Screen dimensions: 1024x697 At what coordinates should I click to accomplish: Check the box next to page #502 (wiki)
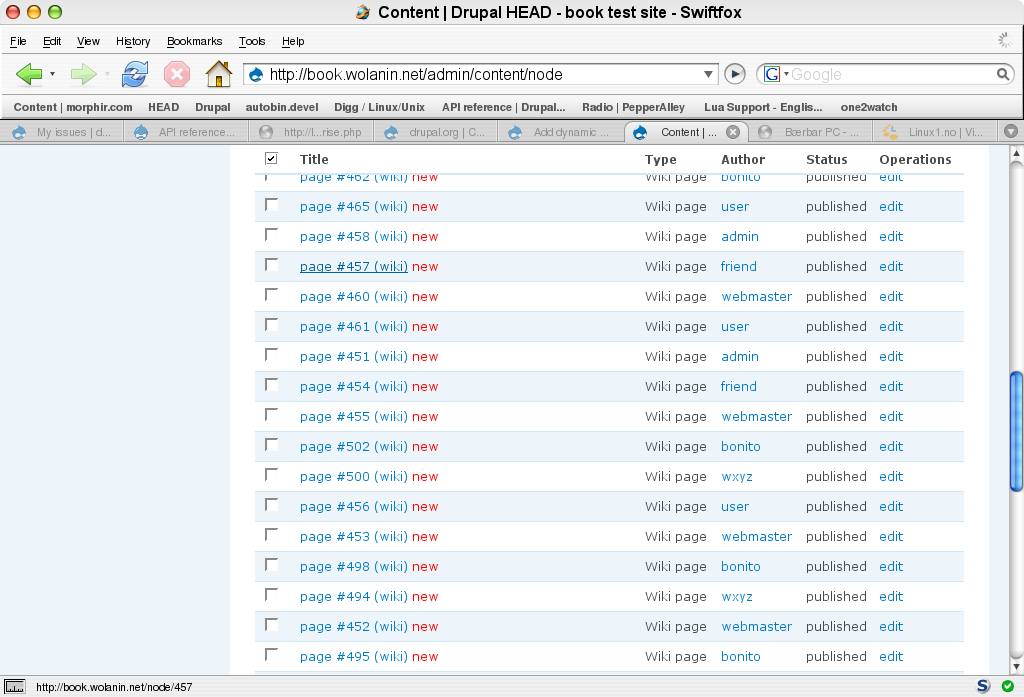[271, 445]
